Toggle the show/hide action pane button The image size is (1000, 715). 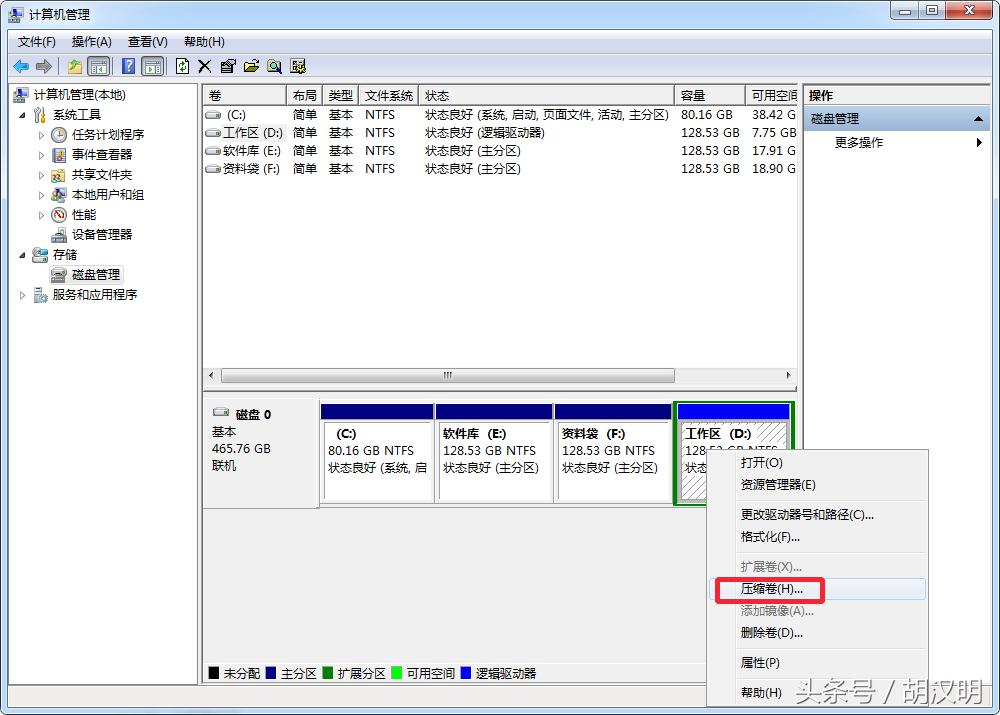152,66
